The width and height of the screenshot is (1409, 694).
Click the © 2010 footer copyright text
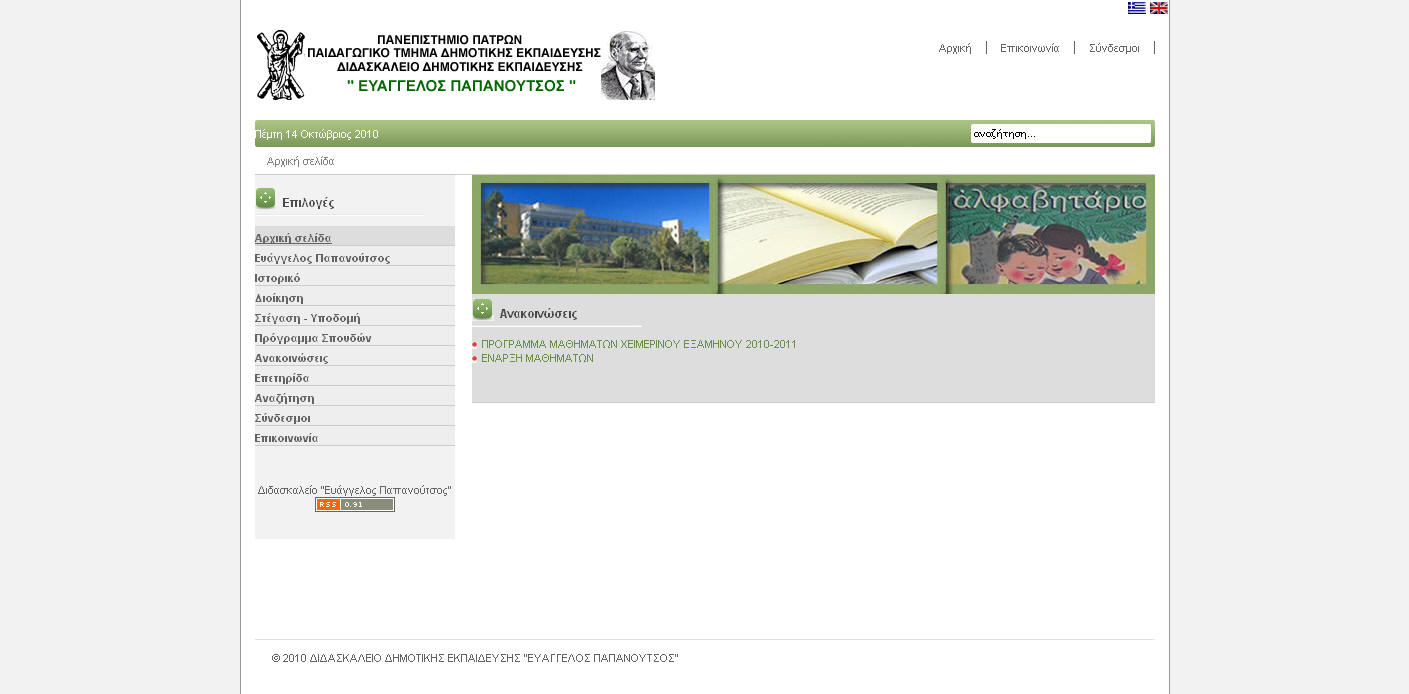coord(475,658)
